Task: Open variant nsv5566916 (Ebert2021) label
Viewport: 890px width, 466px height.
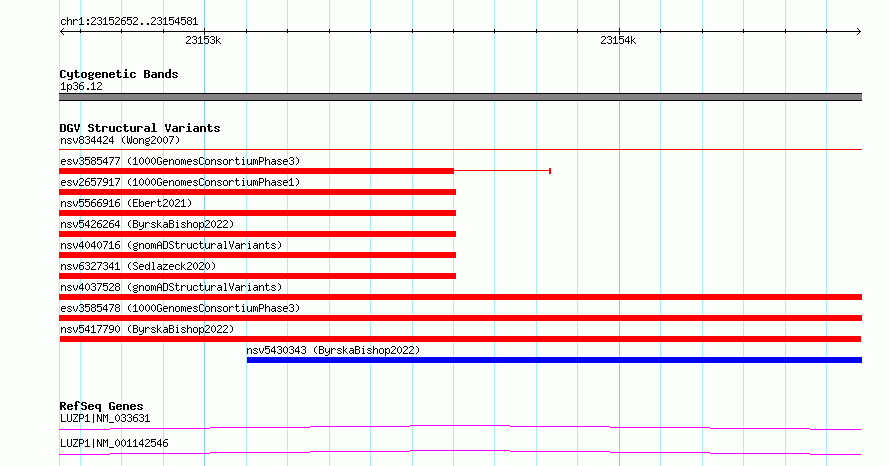Action: [x=126, y=203]
